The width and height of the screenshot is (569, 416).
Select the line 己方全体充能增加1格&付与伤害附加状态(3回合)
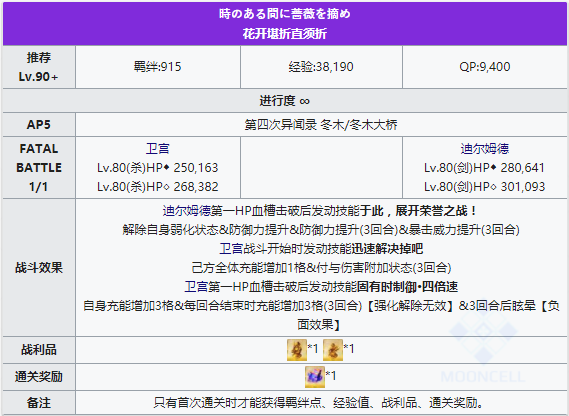point(321,268)
